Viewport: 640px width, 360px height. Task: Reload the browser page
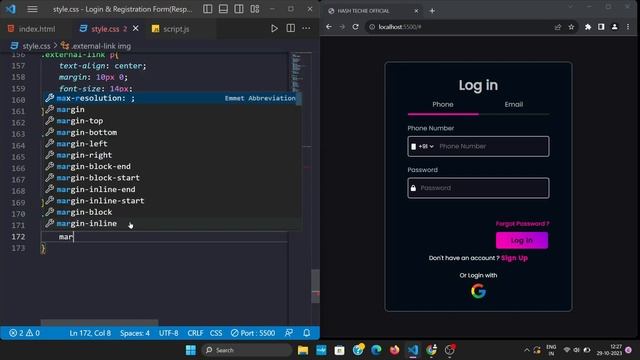pyautogui.click(x=356, y=27)
